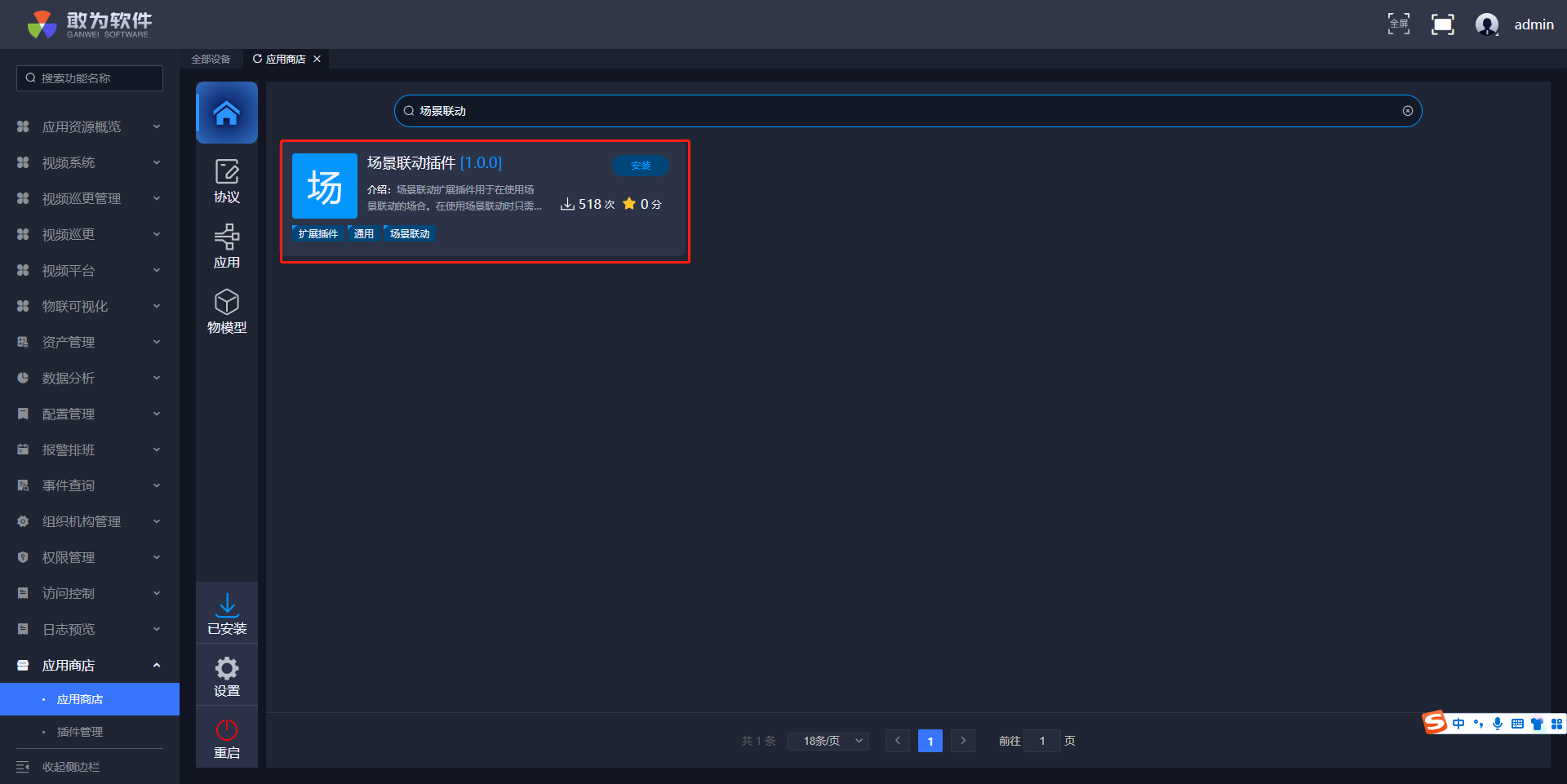Click the yellow rating star

629,204
